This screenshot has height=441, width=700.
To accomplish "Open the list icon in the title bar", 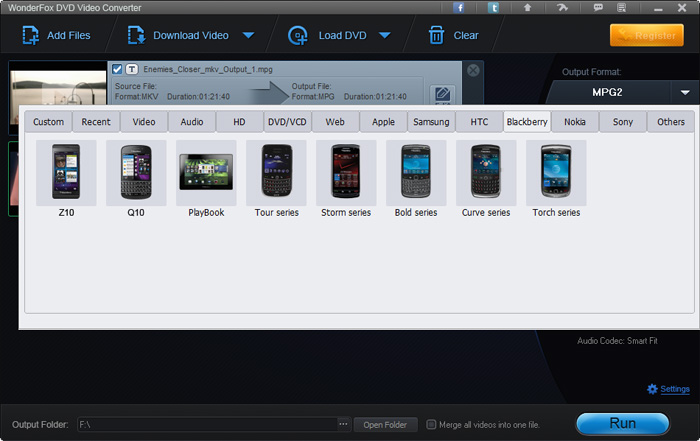I will coord(621,8).
